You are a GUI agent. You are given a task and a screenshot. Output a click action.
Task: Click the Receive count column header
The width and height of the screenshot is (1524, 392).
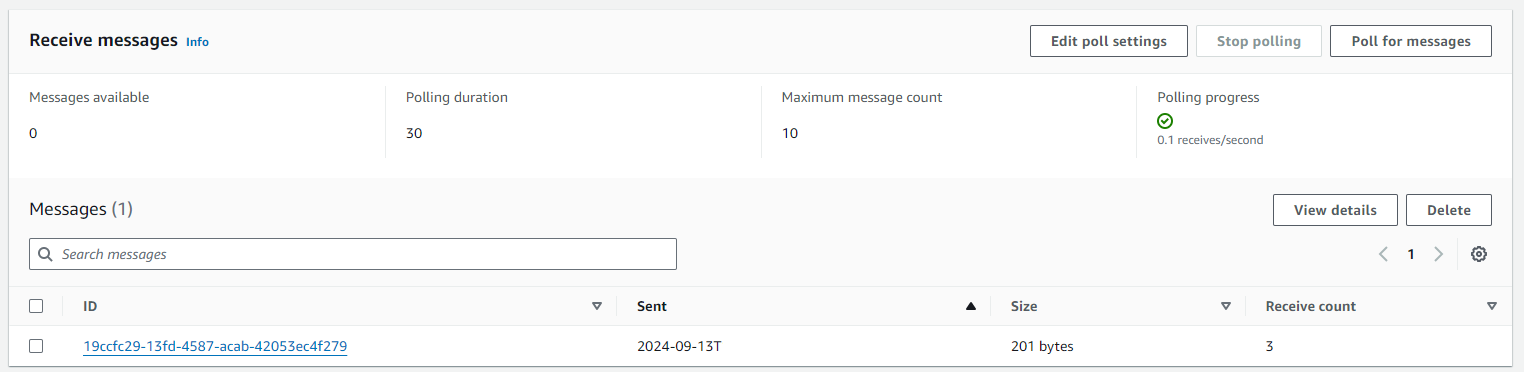click(1310, 306)
